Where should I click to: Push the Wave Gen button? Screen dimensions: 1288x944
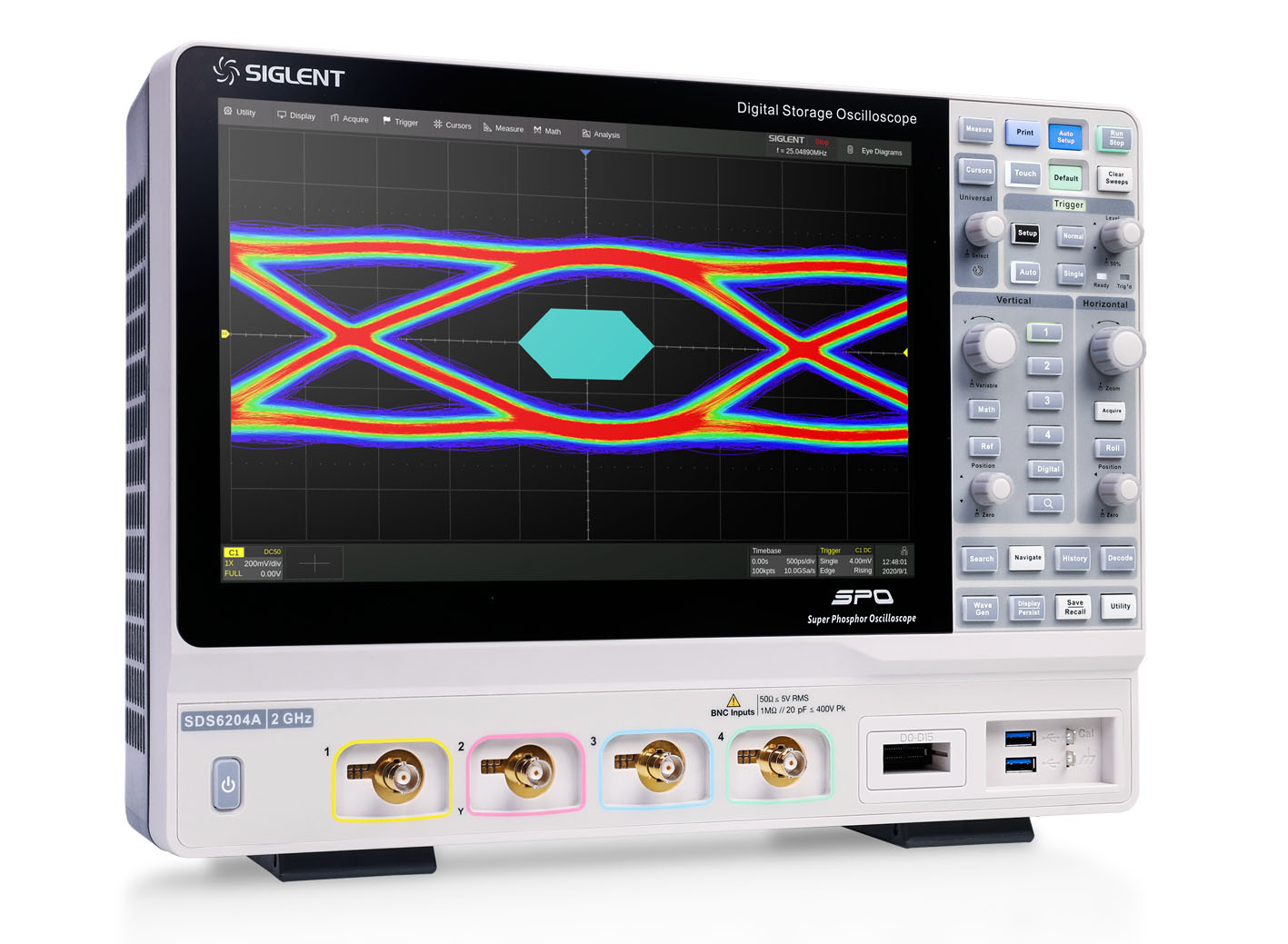(x=982, y=609)
